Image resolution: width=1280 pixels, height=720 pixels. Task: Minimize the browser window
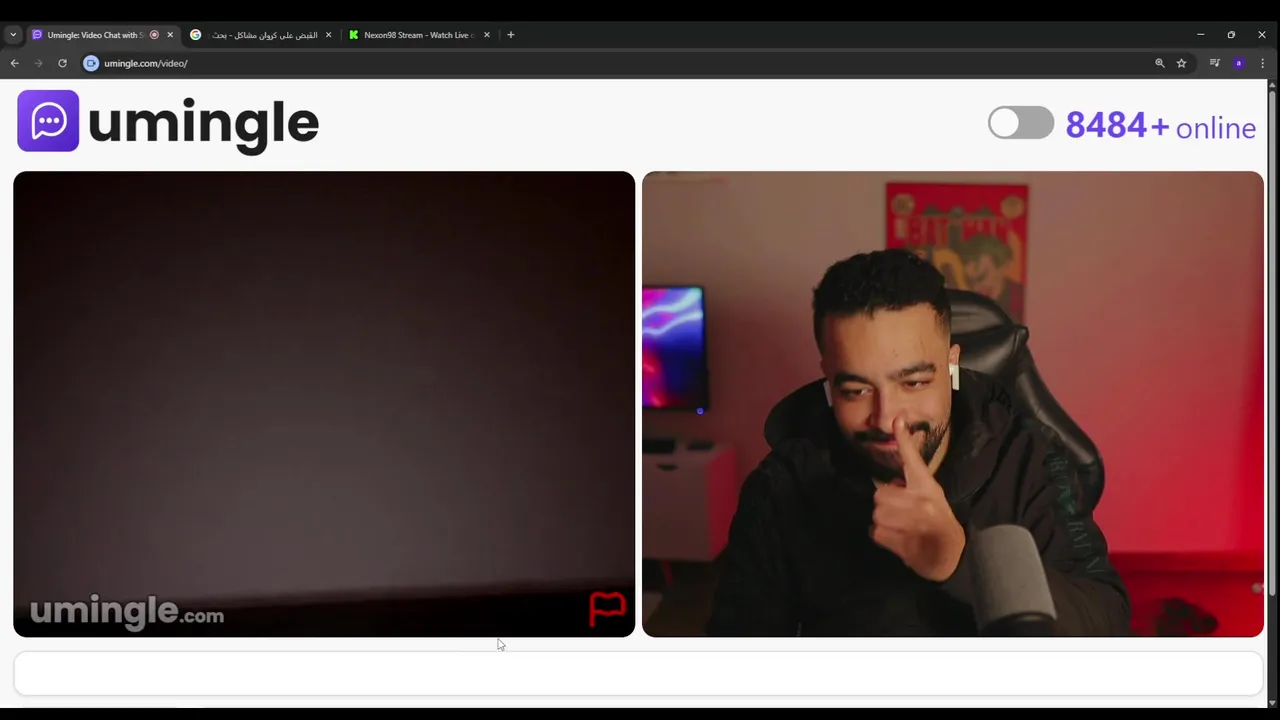1200,35
